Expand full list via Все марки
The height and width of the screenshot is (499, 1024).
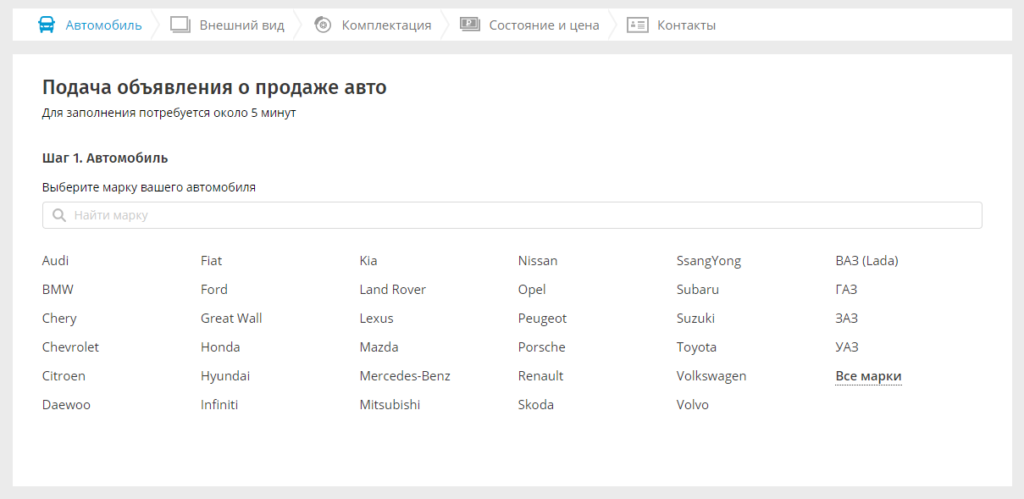coord(868,376)
